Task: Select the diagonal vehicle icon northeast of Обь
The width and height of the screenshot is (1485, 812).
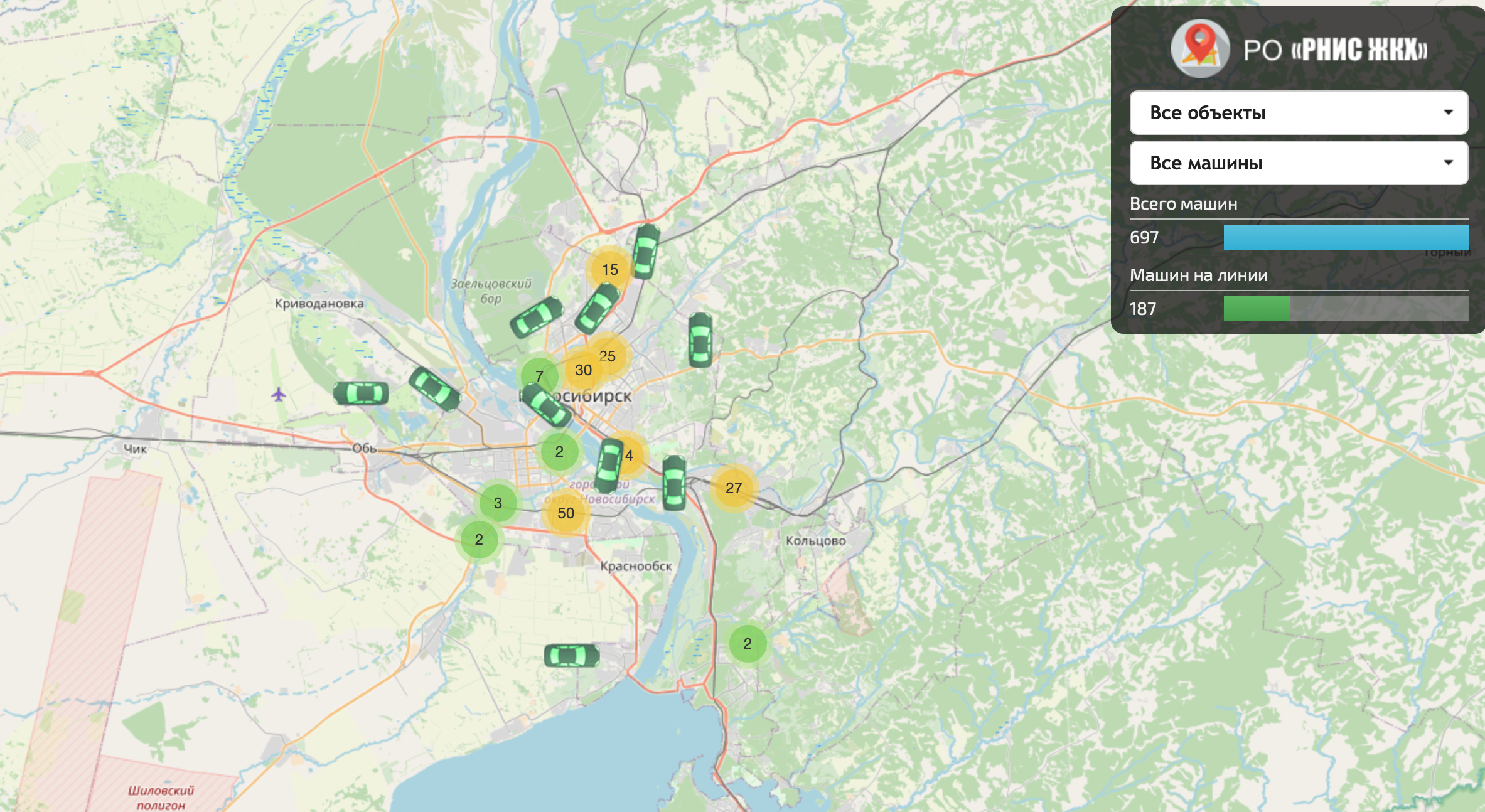Action: pyautogui.click(x=435, y=389)
